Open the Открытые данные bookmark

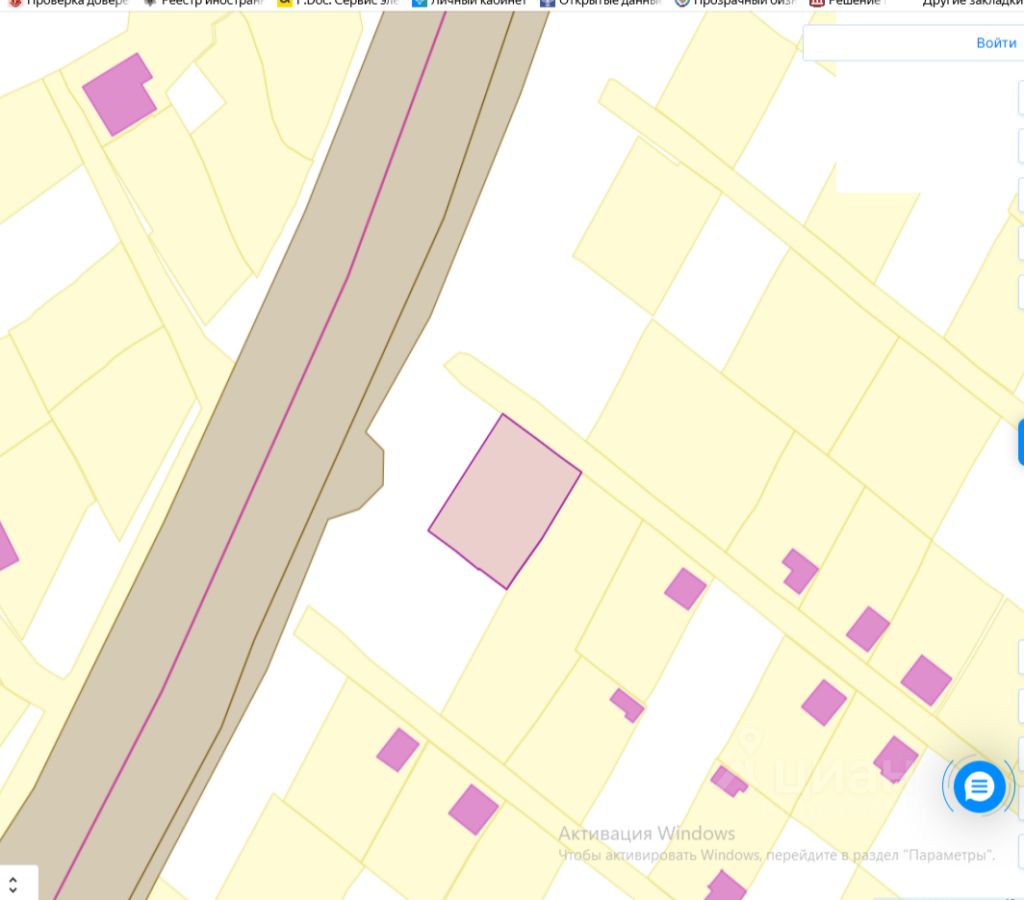tap(601, 3)
